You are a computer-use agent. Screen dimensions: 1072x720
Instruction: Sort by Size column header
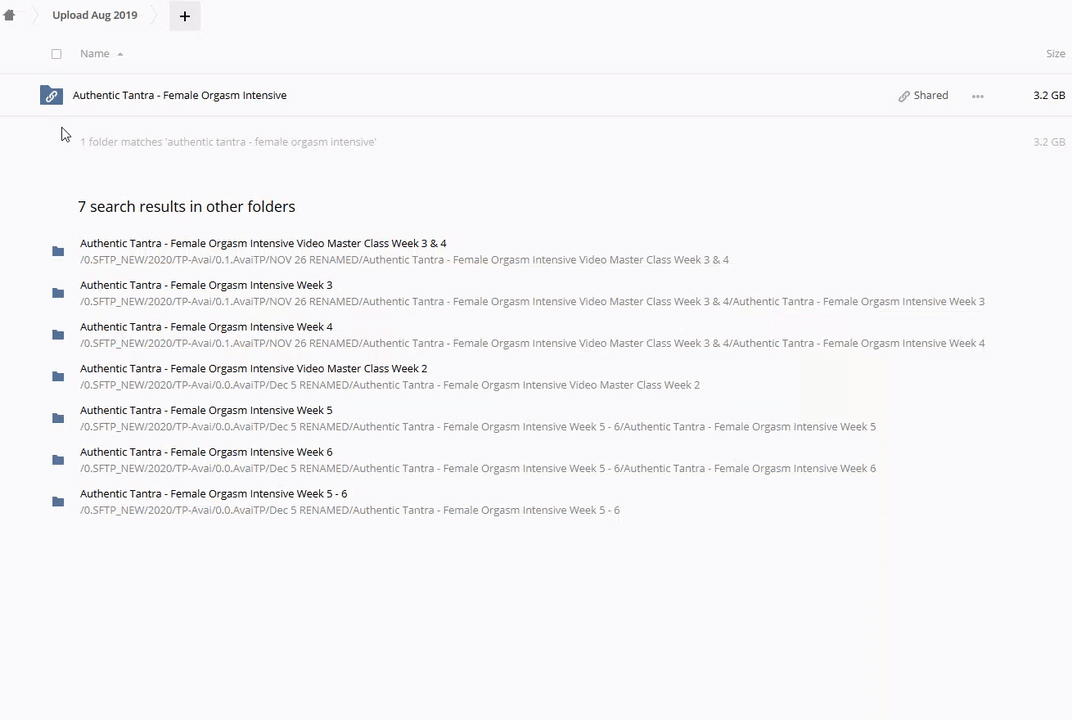click(x=1054, y=54)
